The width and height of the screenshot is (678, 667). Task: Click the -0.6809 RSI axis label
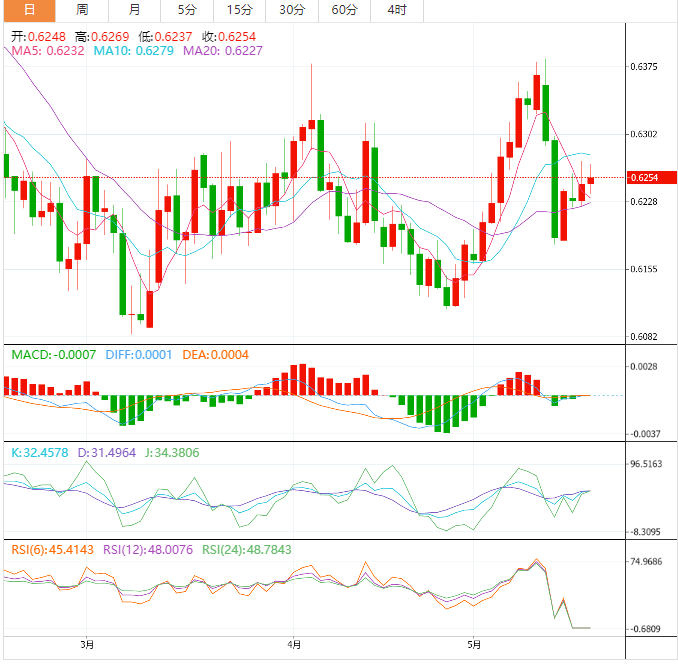pyautogui.click(x=644, y=629)
